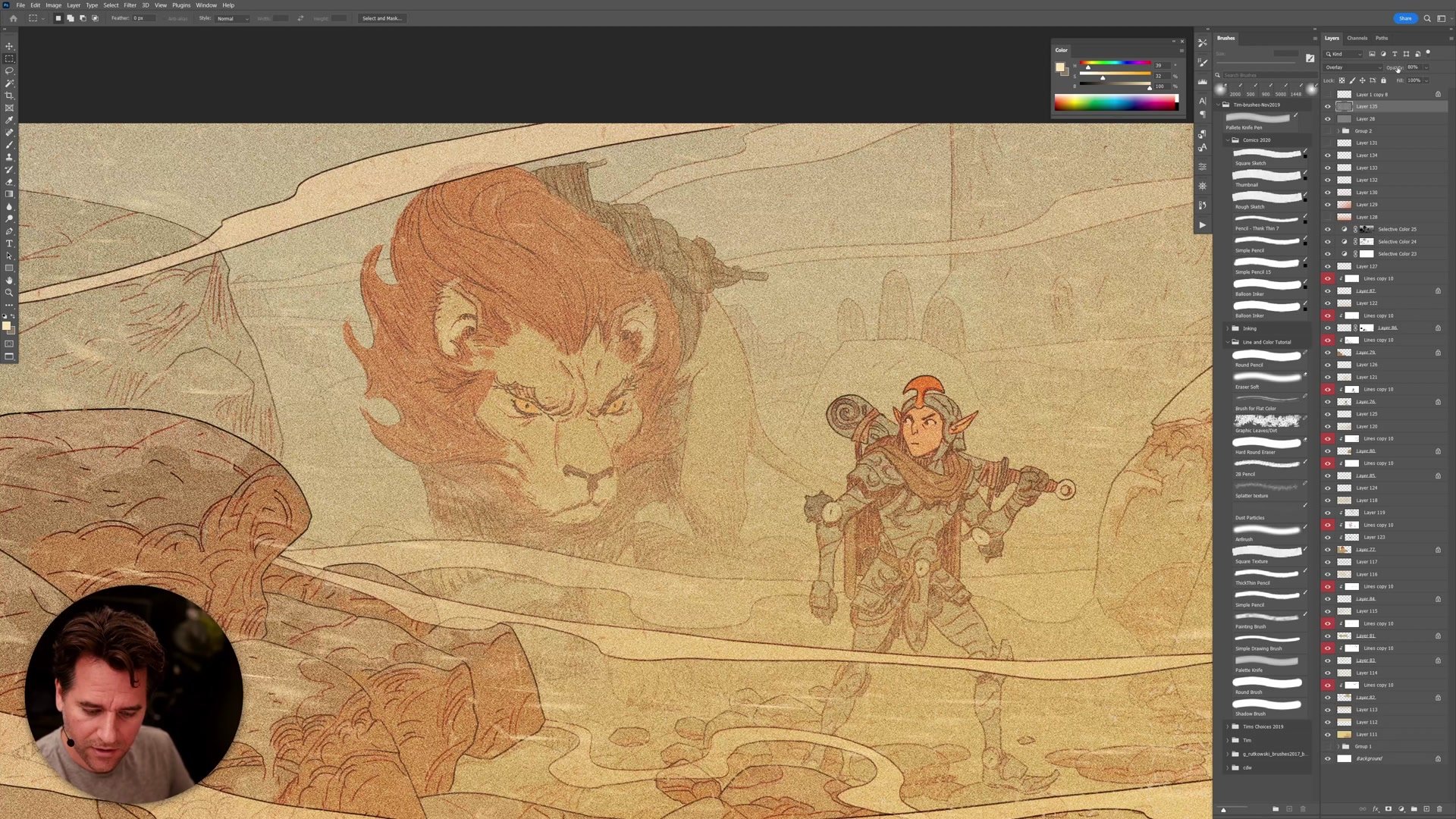Click the Select and Mask button
Image resolution: width=1456 pixels, height=819 pixels.
[382, 18]
